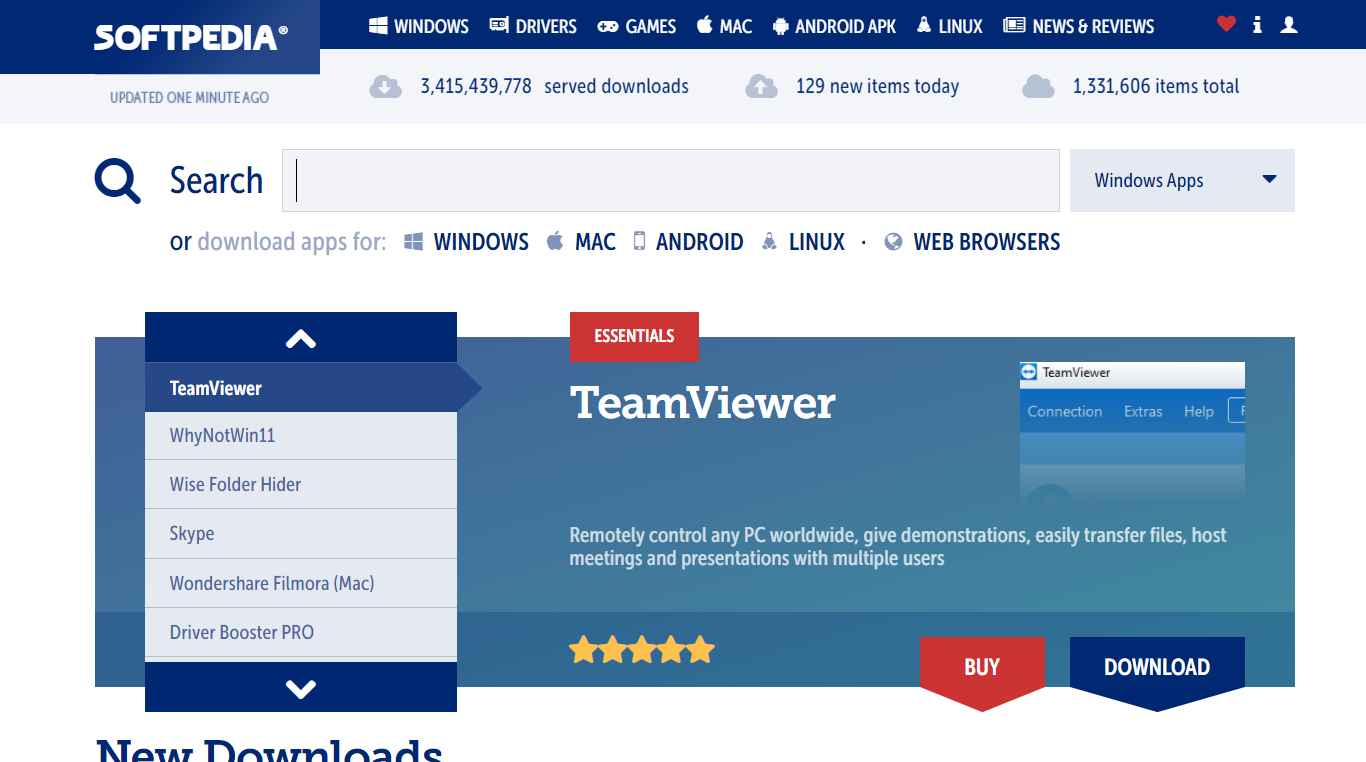Viewport: 1366px width, 762px height.
Task: Select WhyNotWin11 in featured list
Action: (x=301, y=436)
